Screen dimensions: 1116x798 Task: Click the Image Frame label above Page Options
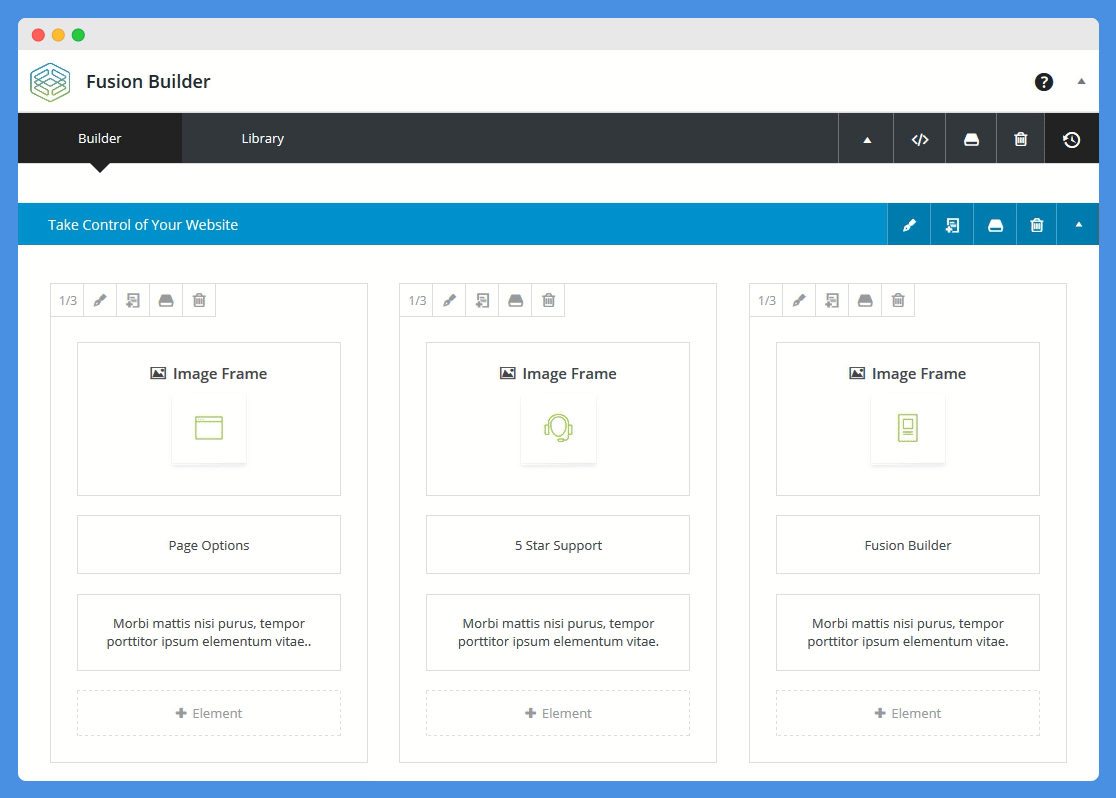click(209, 374)
